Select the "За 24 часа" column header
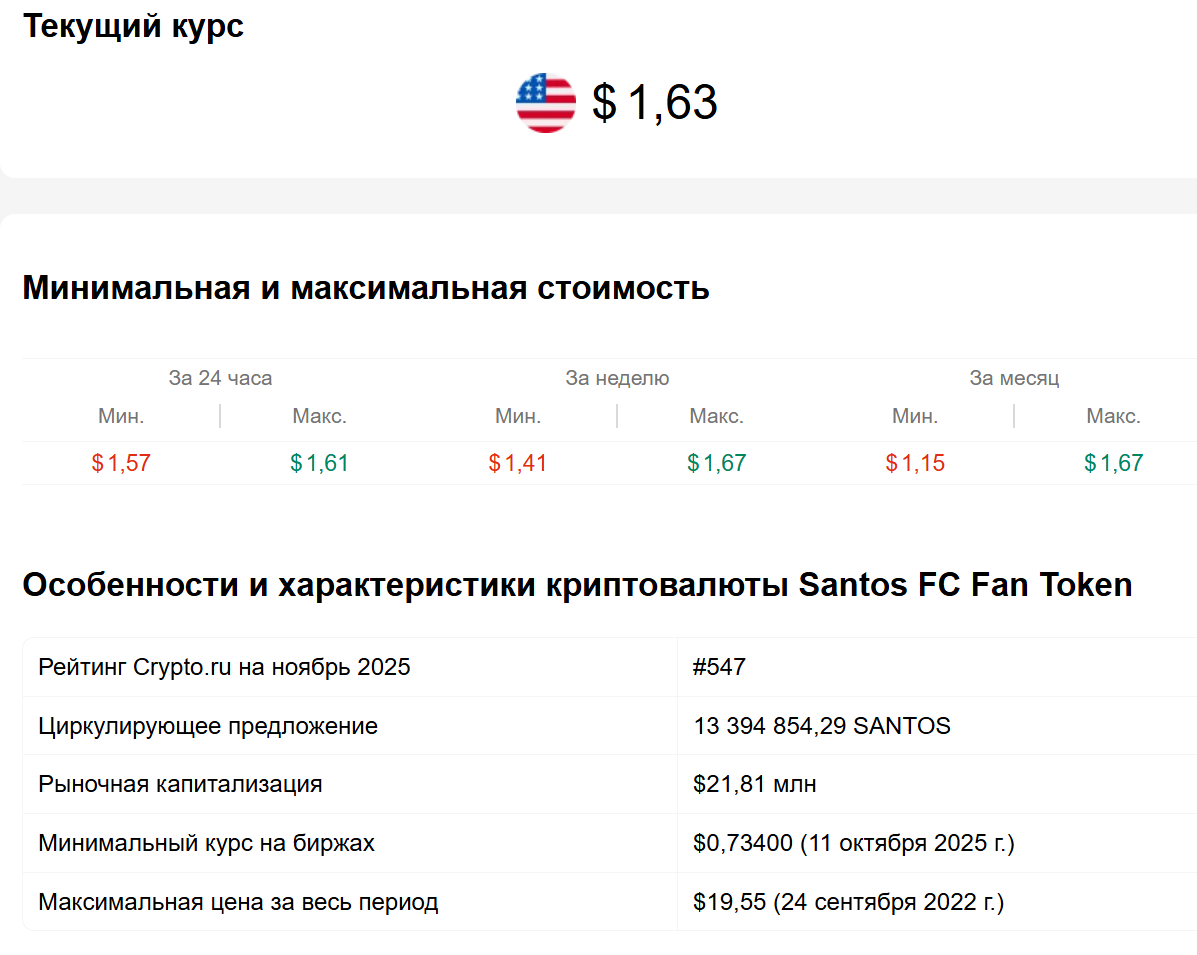1197x955 pixels. point(220,378)
